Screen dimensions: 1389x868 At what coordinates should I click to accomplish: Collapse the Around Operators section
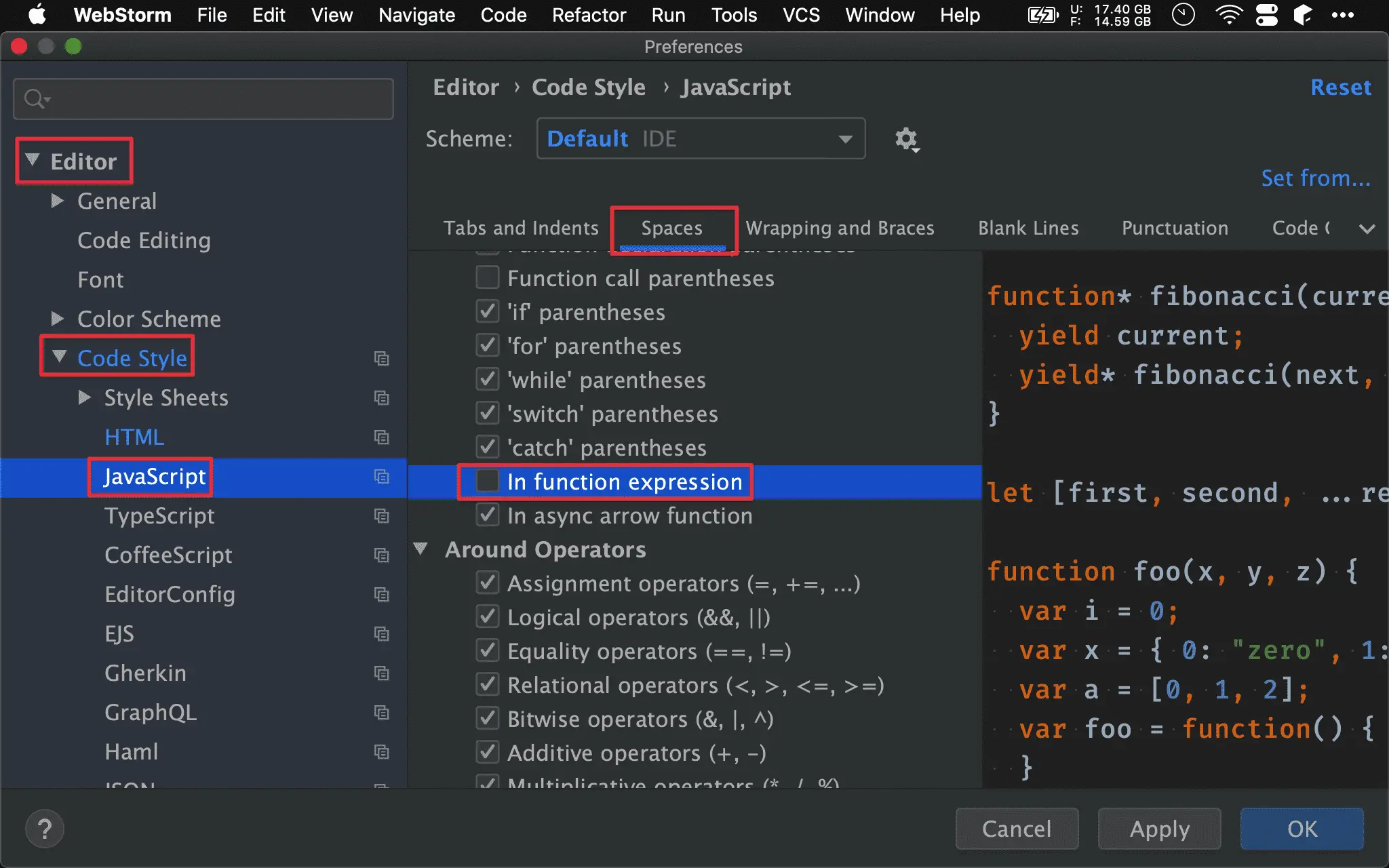point(421,549)
